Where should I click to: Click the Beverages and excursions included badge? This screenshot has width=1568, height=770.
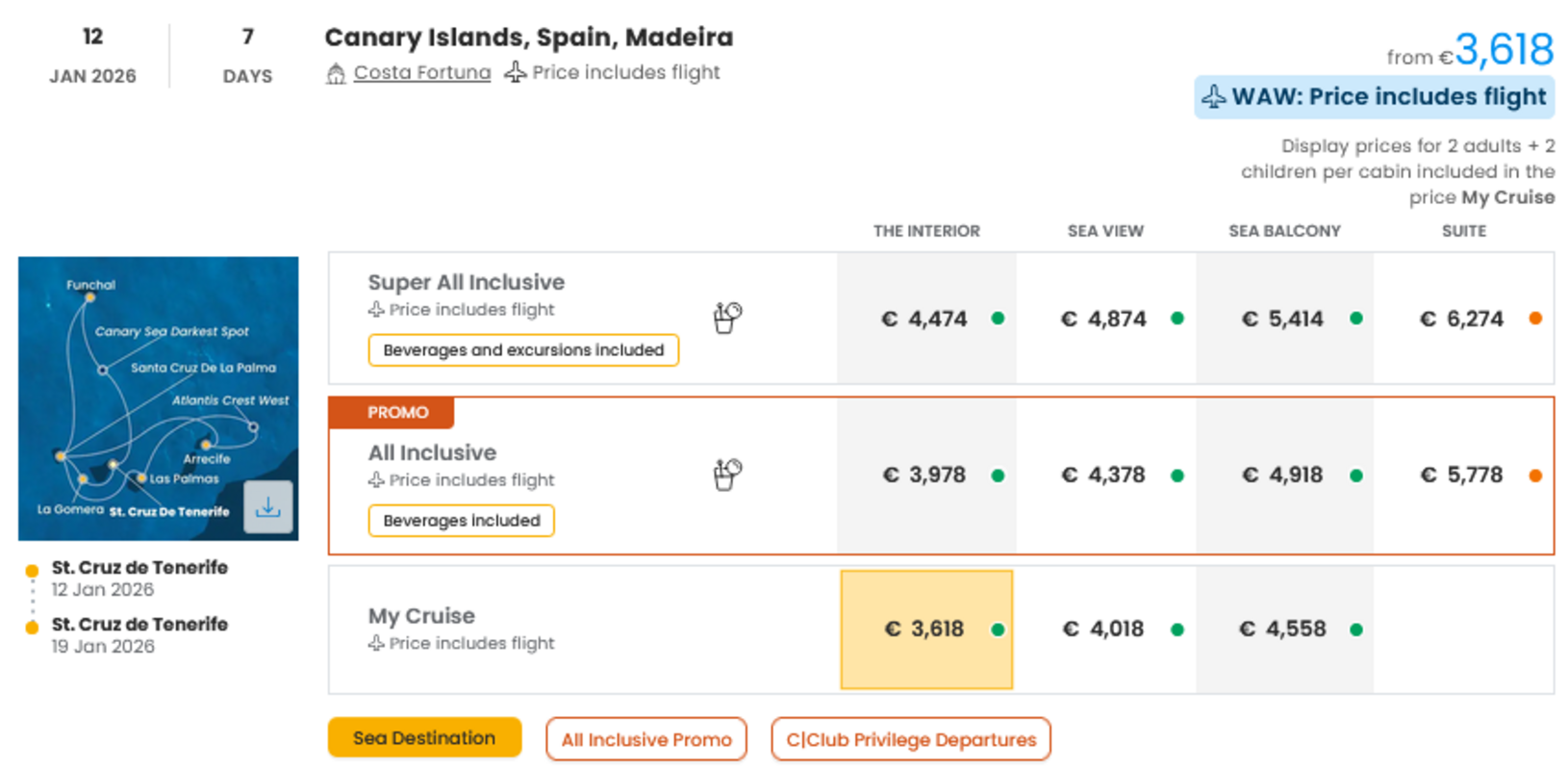(523, 350)
